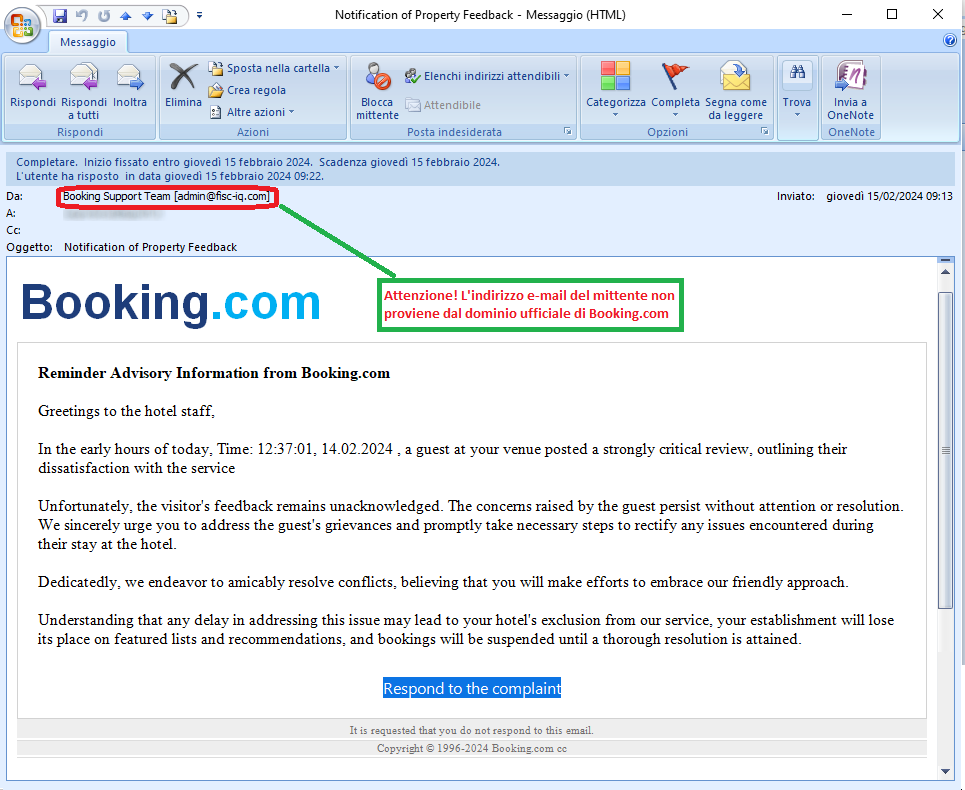Viewport: 965px width, 790px height.
Task: Expand the Customize Quick Access Toolbar arrow
Action: (199, 15)
